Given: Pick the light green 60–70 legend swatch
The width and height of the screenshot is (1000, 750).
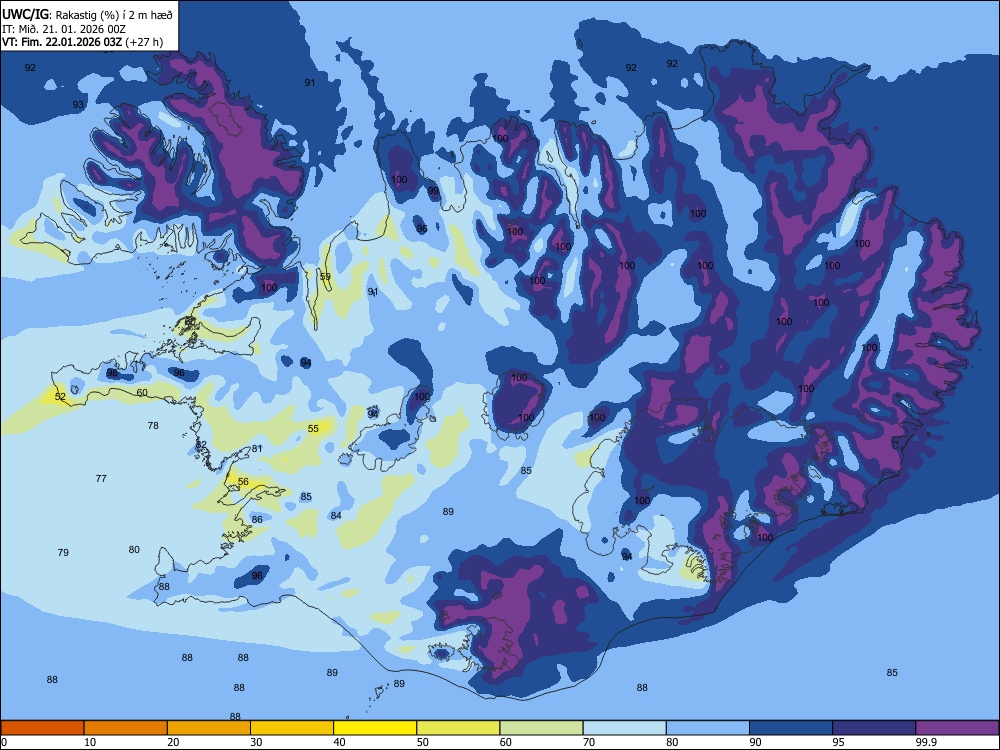Looking at the screenshot, I should [x=541, y=728].
